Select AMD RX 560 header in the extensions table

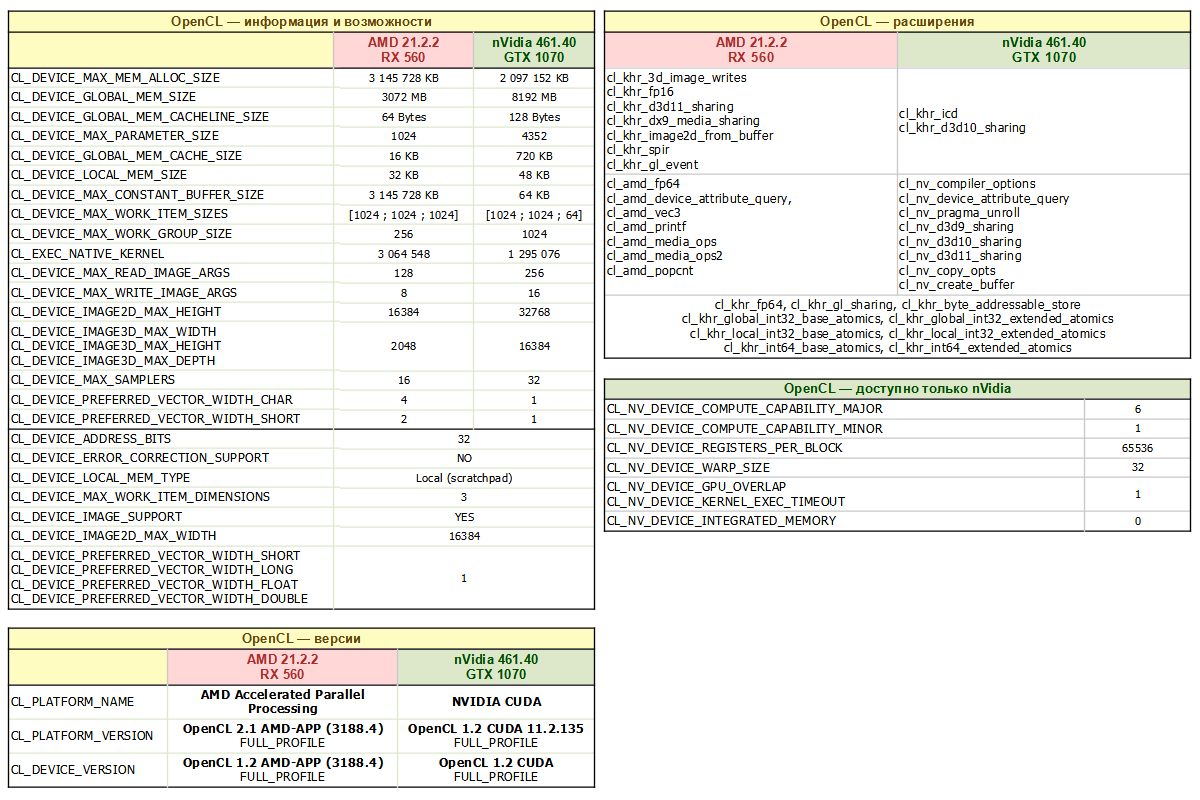(751, 50)
